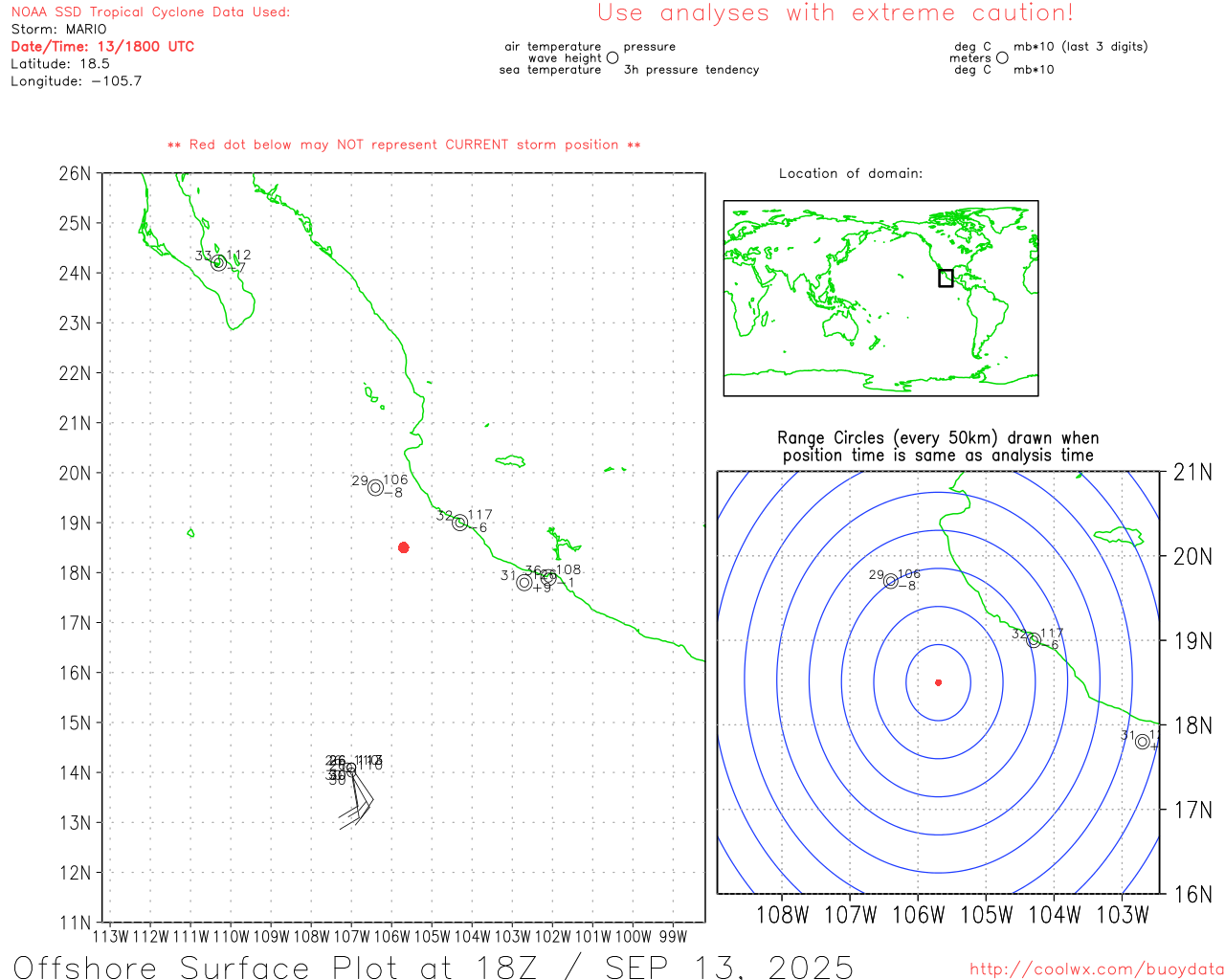
Task: Click the 'Date/Time: 13/1800 UTC' label
Action: pyautogui.click(x=102, y=47)
